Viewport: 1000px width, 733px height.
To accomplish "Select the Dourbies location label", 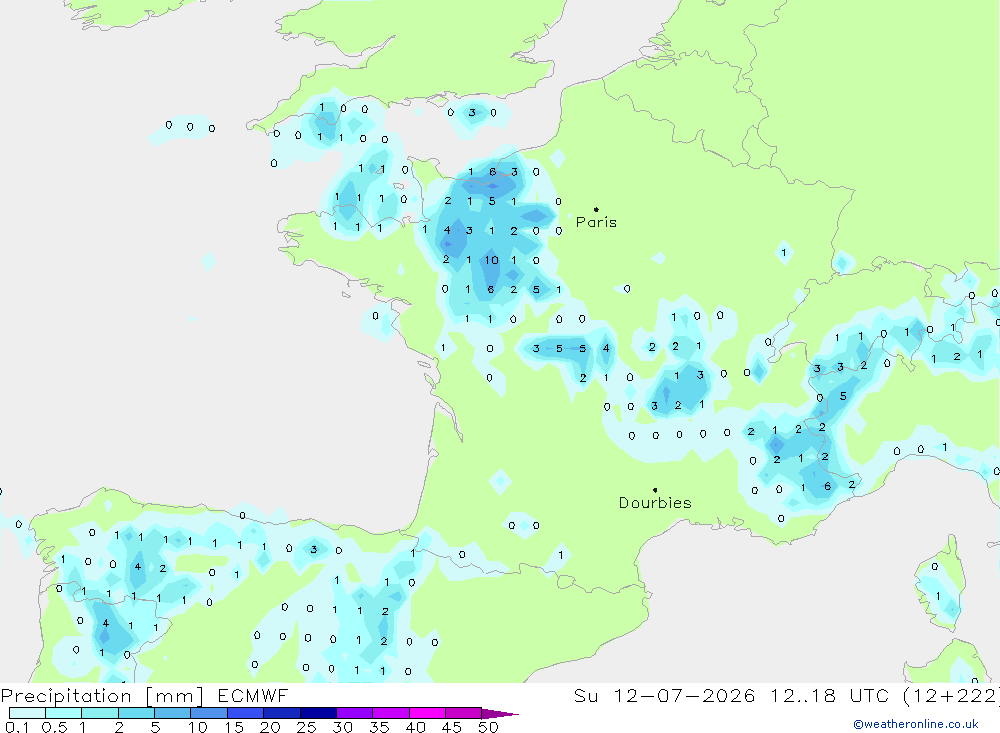I will click(655, 503).
